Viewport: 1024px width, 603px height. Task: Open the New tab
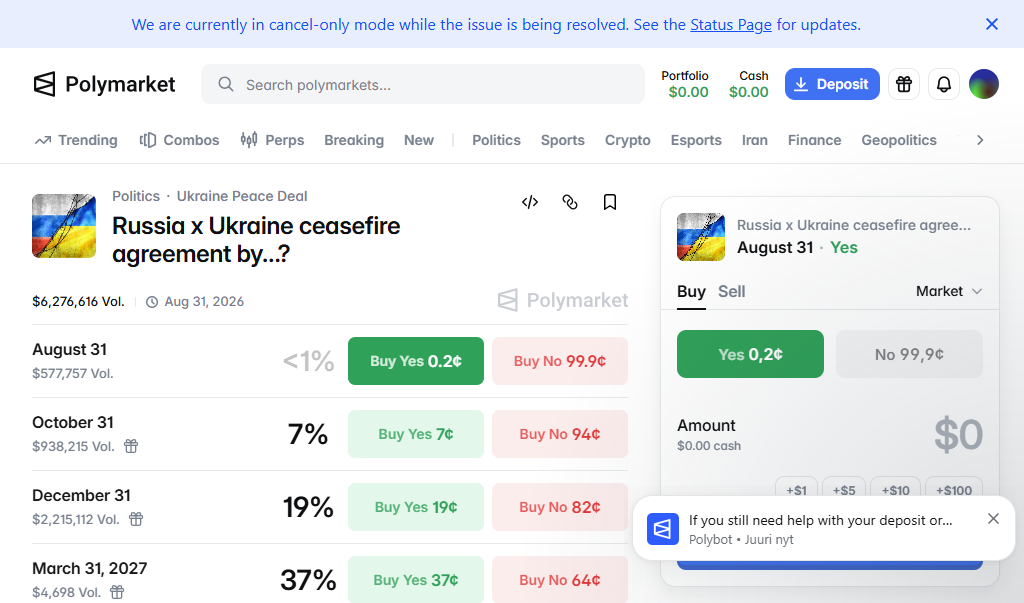click(x=419, y=140)
